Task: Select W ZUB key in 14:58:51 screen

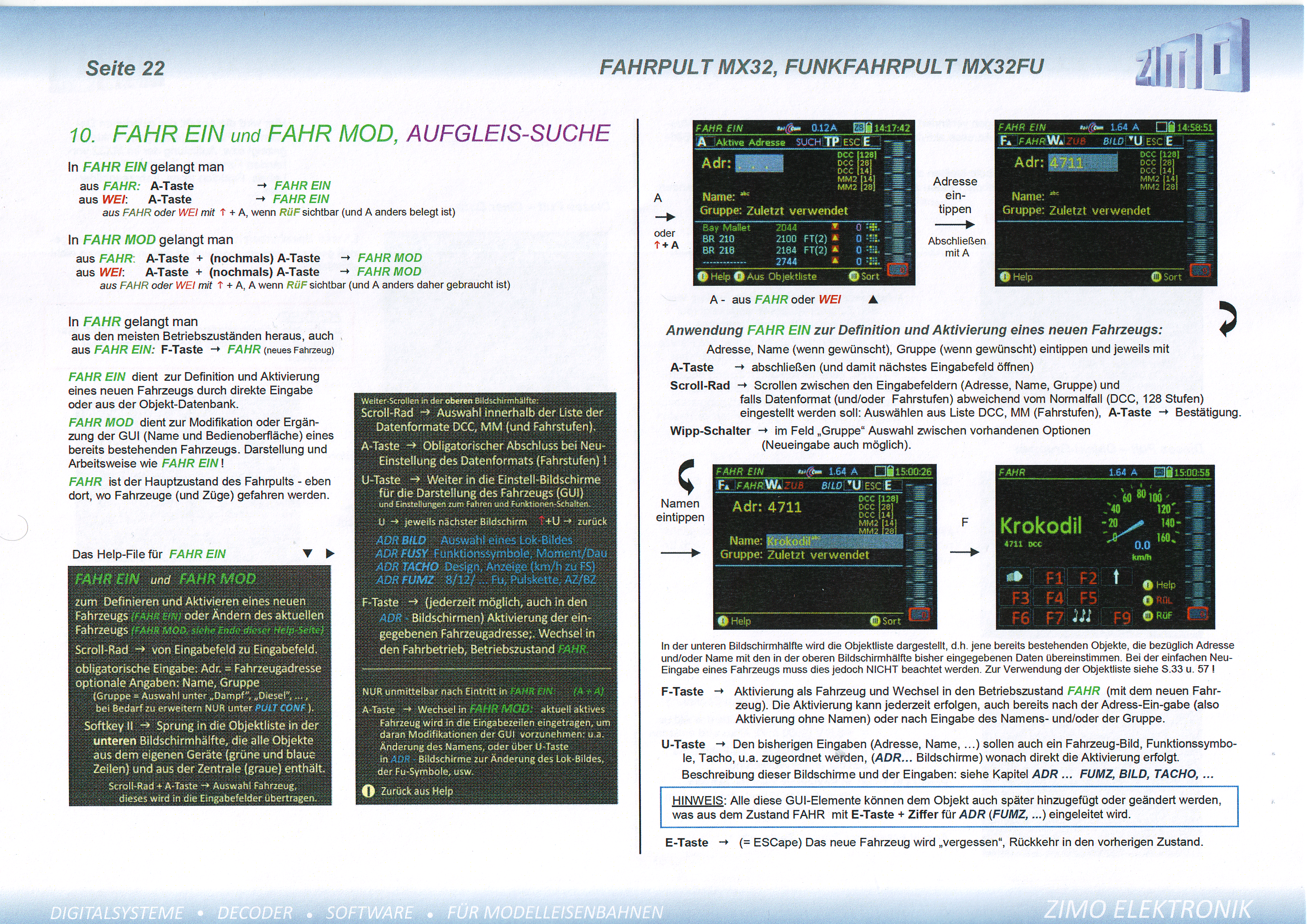Action: tap(1066, 140)
